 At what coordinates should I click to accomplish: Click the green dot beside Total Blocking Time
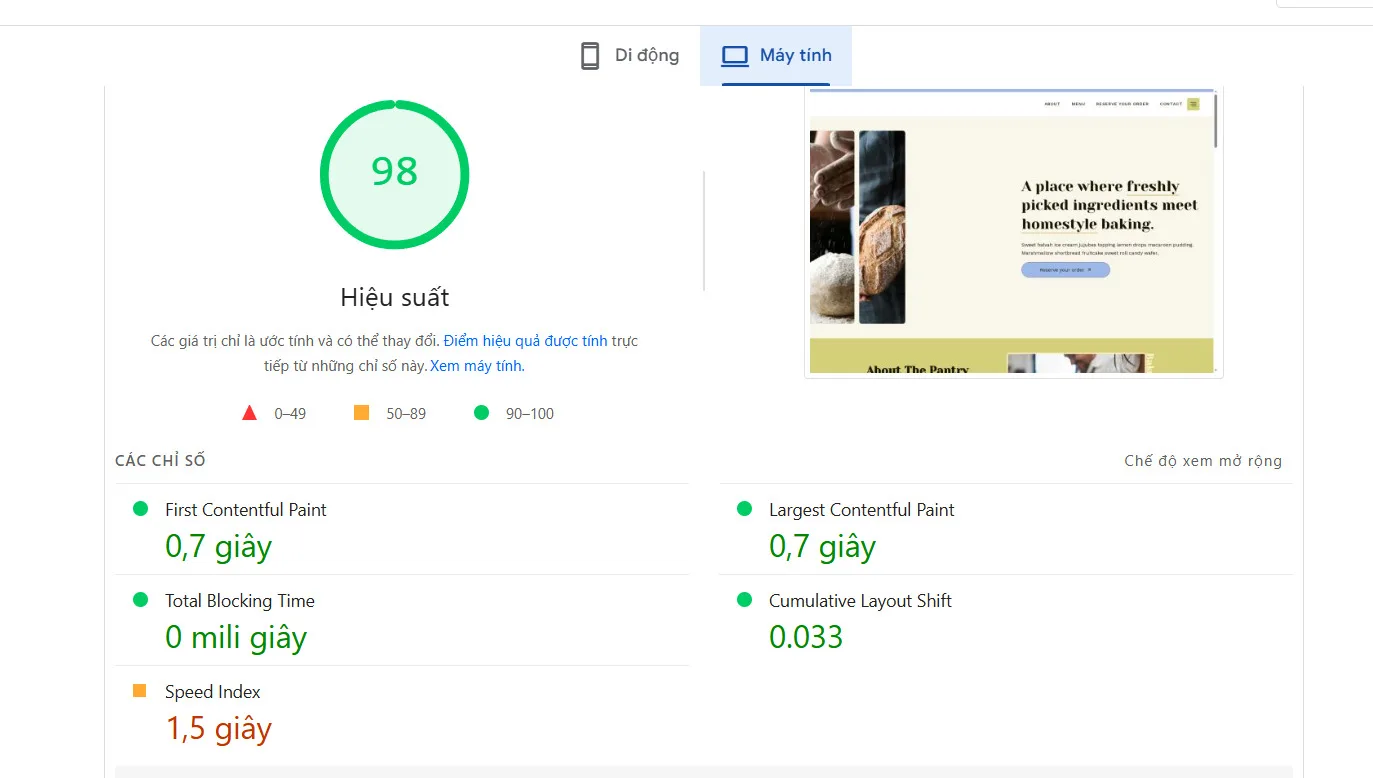tap(140, 600)
